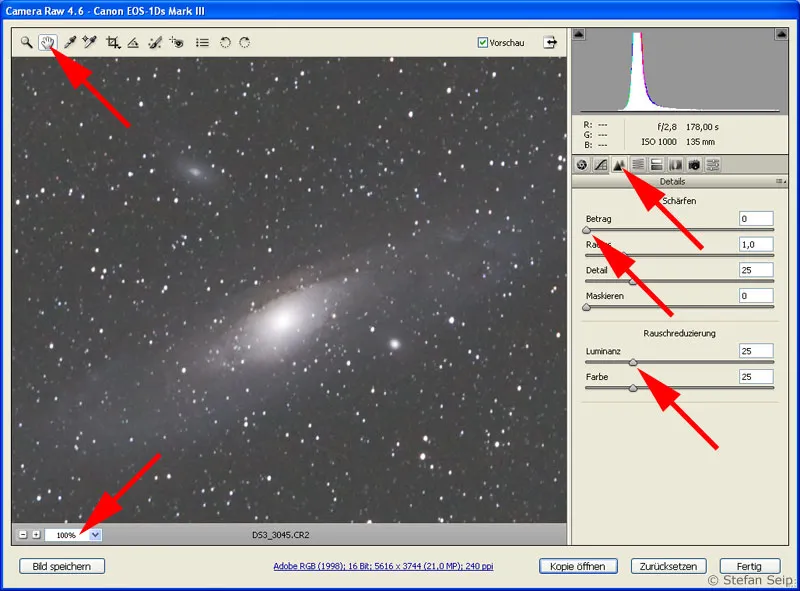Choose the Retouch spot removal tool
This screenshot has width=800, height=591.
(x=155, y=42)
